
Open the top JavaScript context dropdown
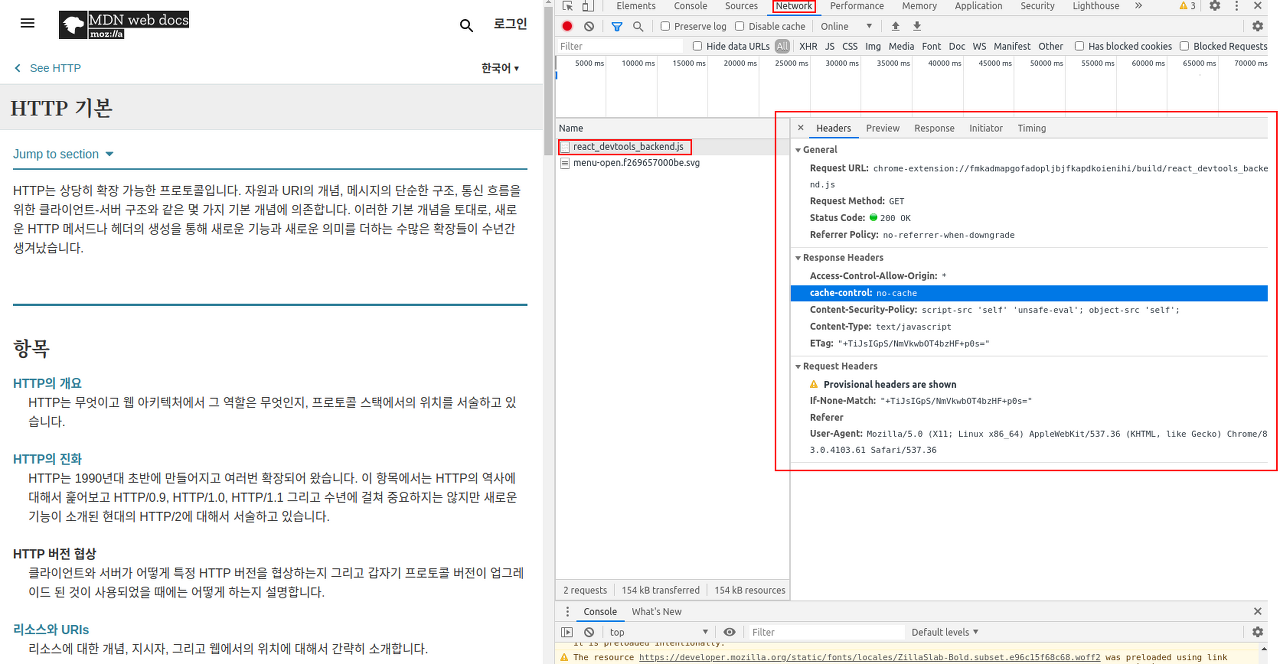660,632
